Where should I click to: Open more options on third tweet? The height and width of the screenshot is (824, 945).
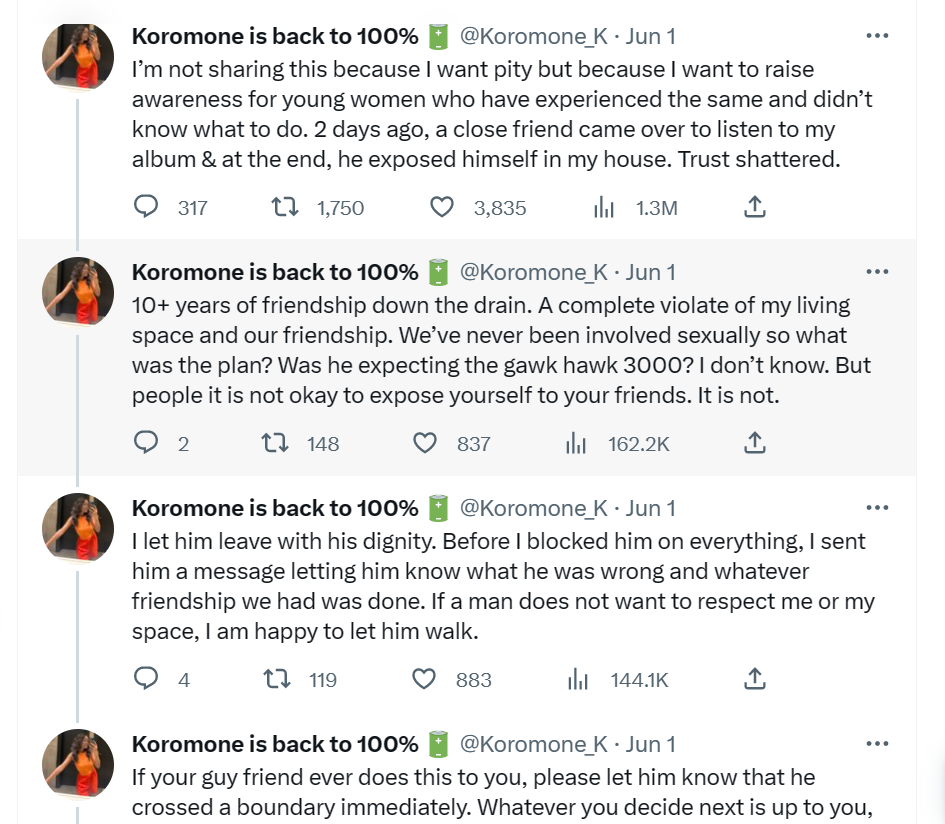tap(877, 508)
